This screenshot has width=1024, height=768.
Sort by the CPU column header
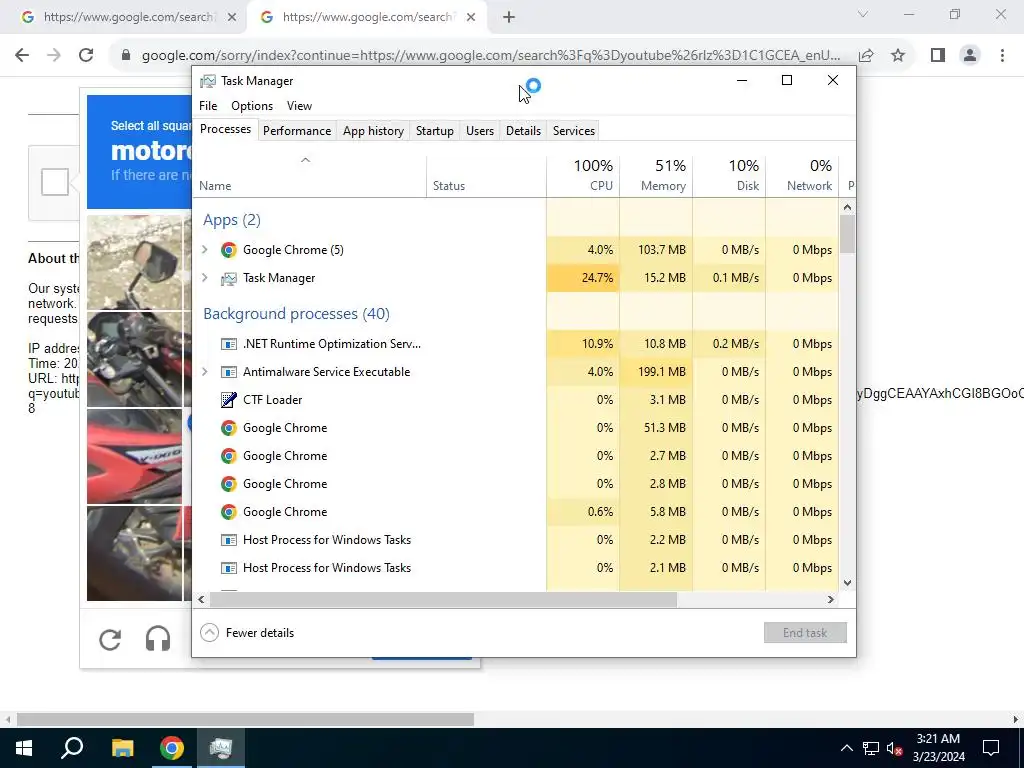click(583, 175)
